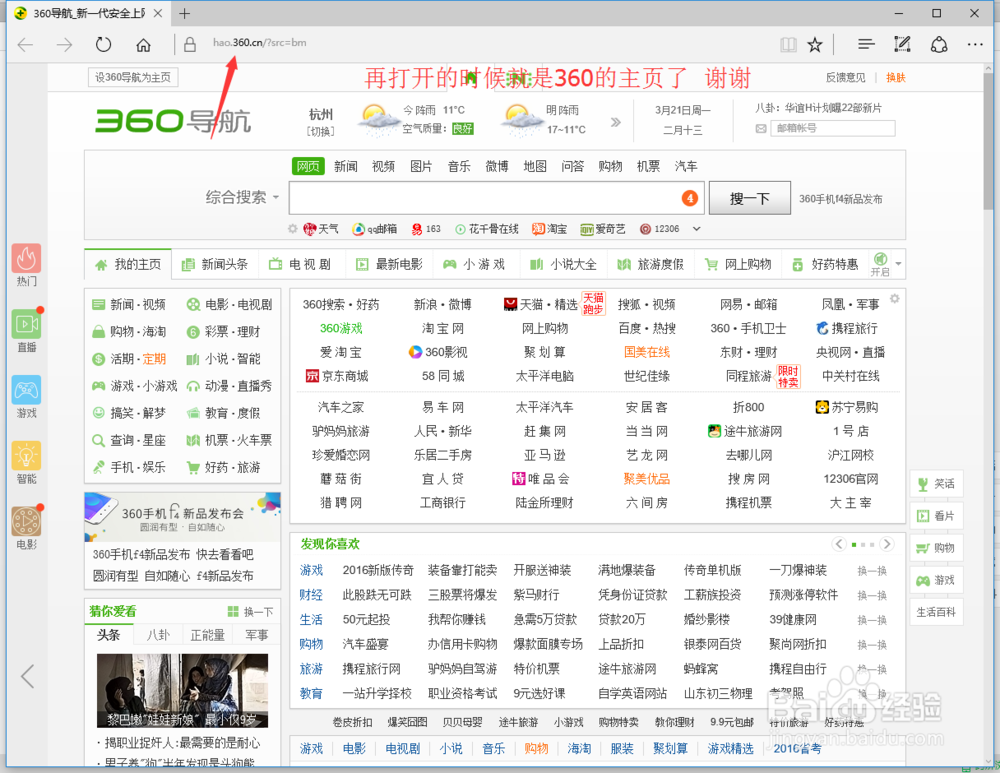Show previous 发现你喜欢 page arrow
This screenshot has height=773, width=1000.
point(839,544)
